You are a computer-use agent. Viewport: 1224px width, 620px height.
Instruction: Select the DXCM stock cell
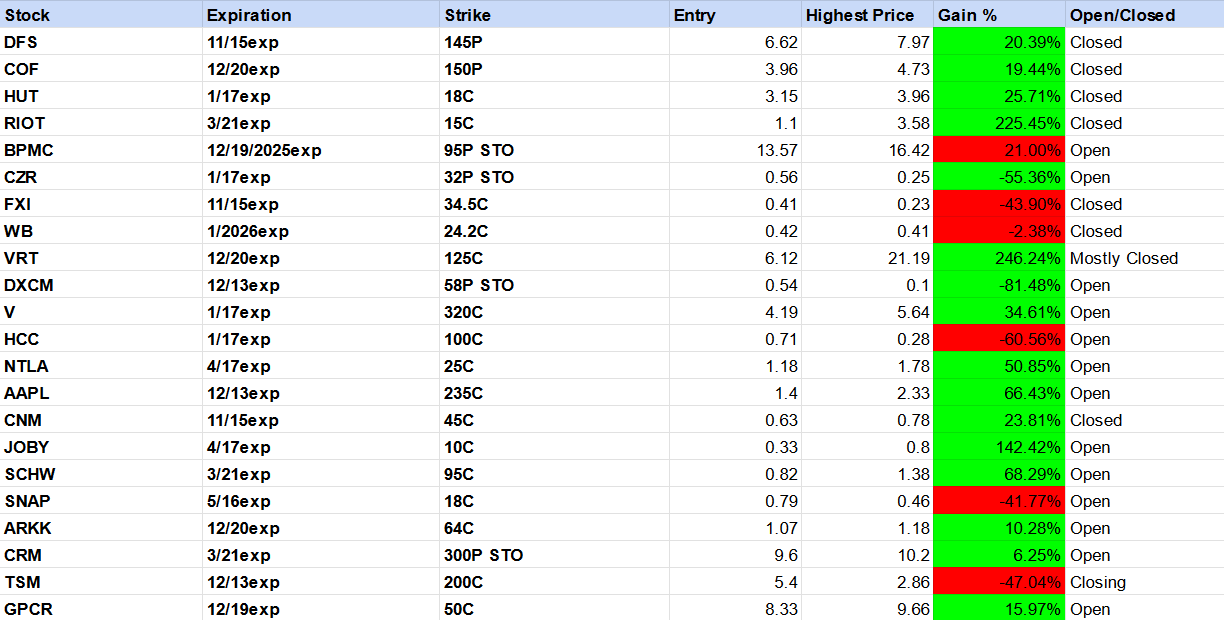(101, 285)
